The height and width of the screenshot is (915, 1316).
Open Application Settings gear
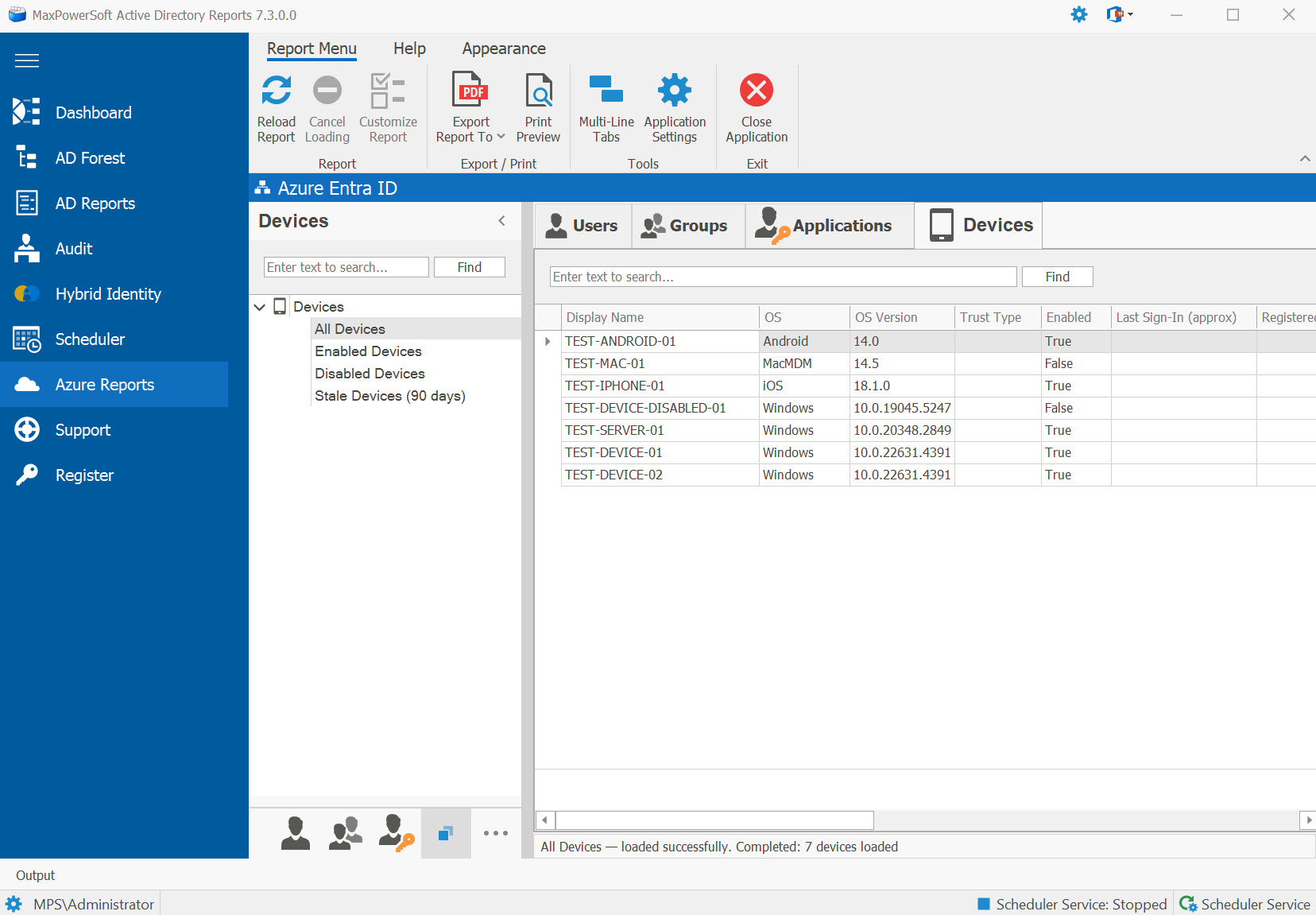pyautogui.click(x=675, y=91)
